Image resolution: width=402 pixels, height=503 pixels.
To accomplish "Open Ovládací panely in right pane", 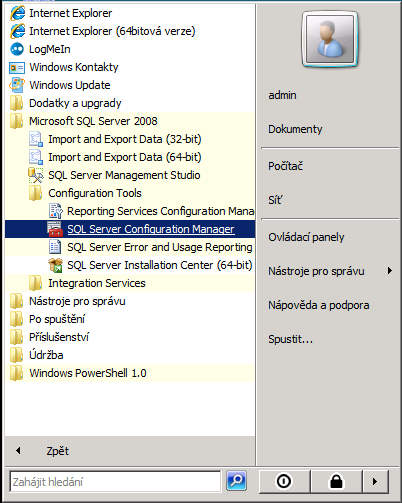I will [x=306, y=237].
